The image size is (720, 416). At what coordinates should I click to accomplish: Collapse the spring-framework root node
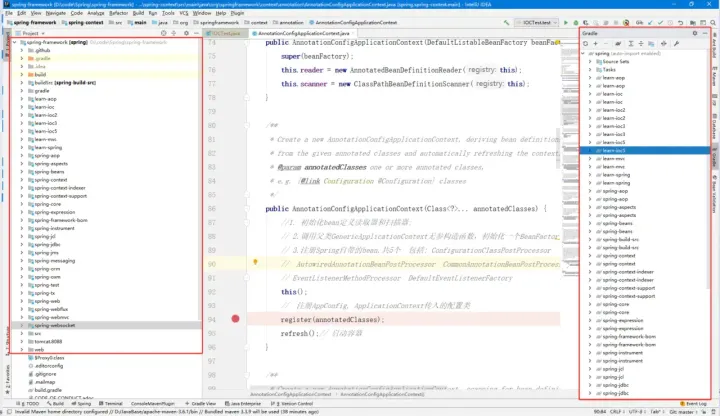pos(15,42)
